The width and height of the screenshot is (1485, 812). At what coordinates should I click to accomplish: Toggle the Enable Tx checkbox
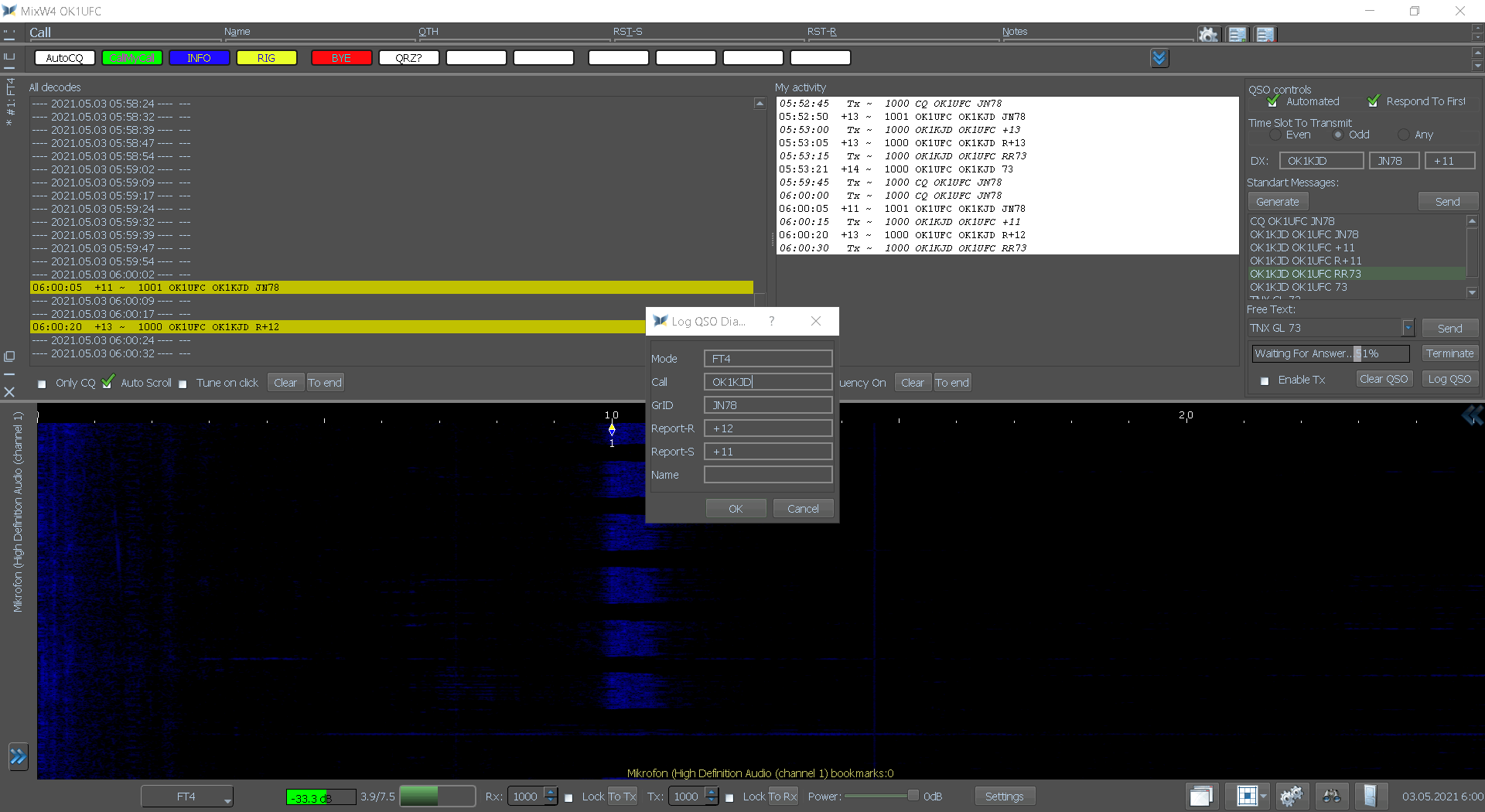pos(1265,380)
